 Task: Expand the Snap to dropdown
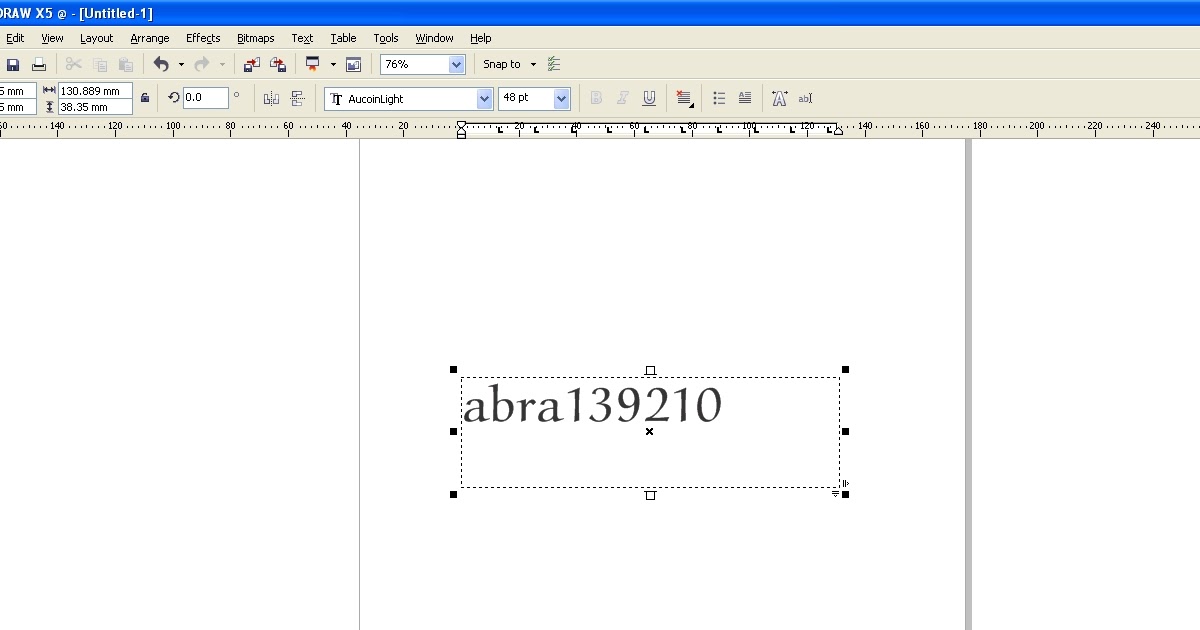coord(533,64)
